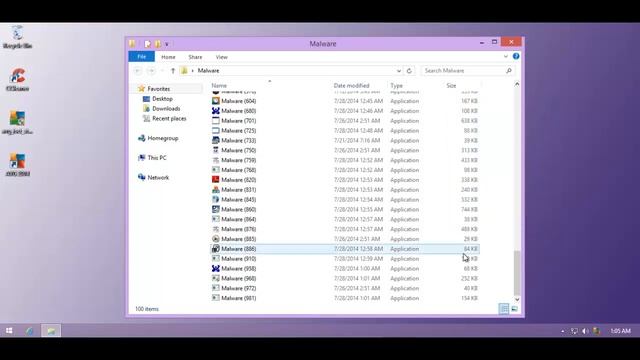
Task: Click the highlighted Malware (886) file
Action: (345, 249)
